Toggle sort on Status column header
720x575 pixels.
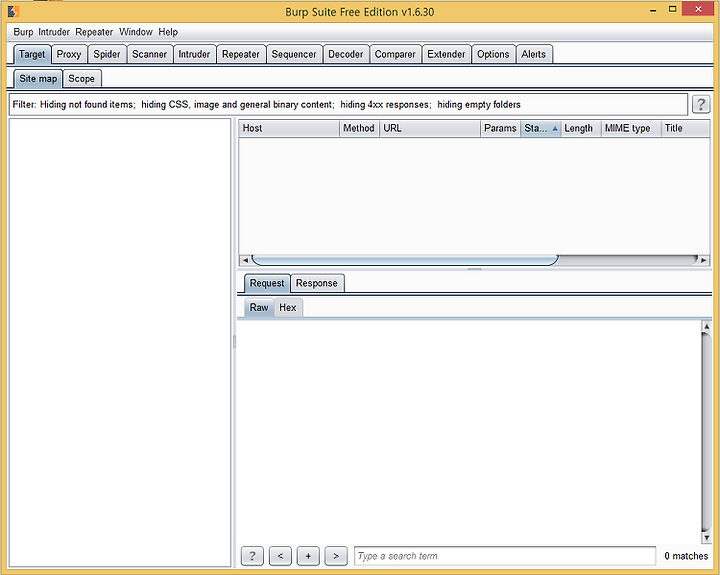point(540,129)
